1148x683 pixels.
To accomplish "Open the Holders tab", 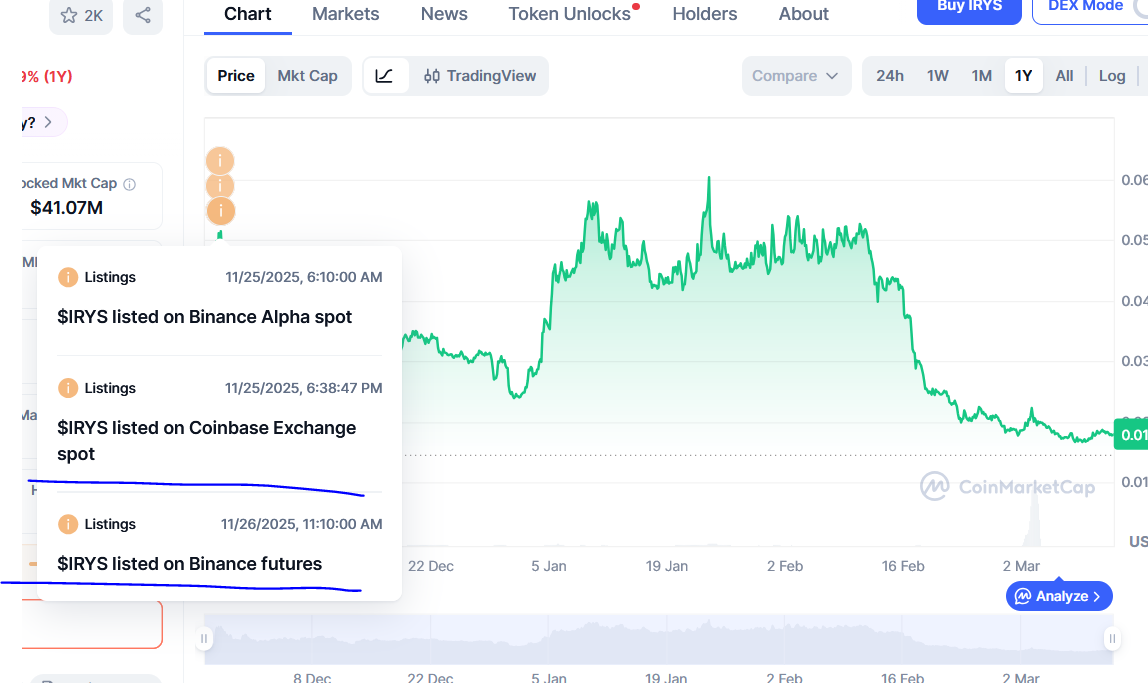I will click(x=705, y=14).
